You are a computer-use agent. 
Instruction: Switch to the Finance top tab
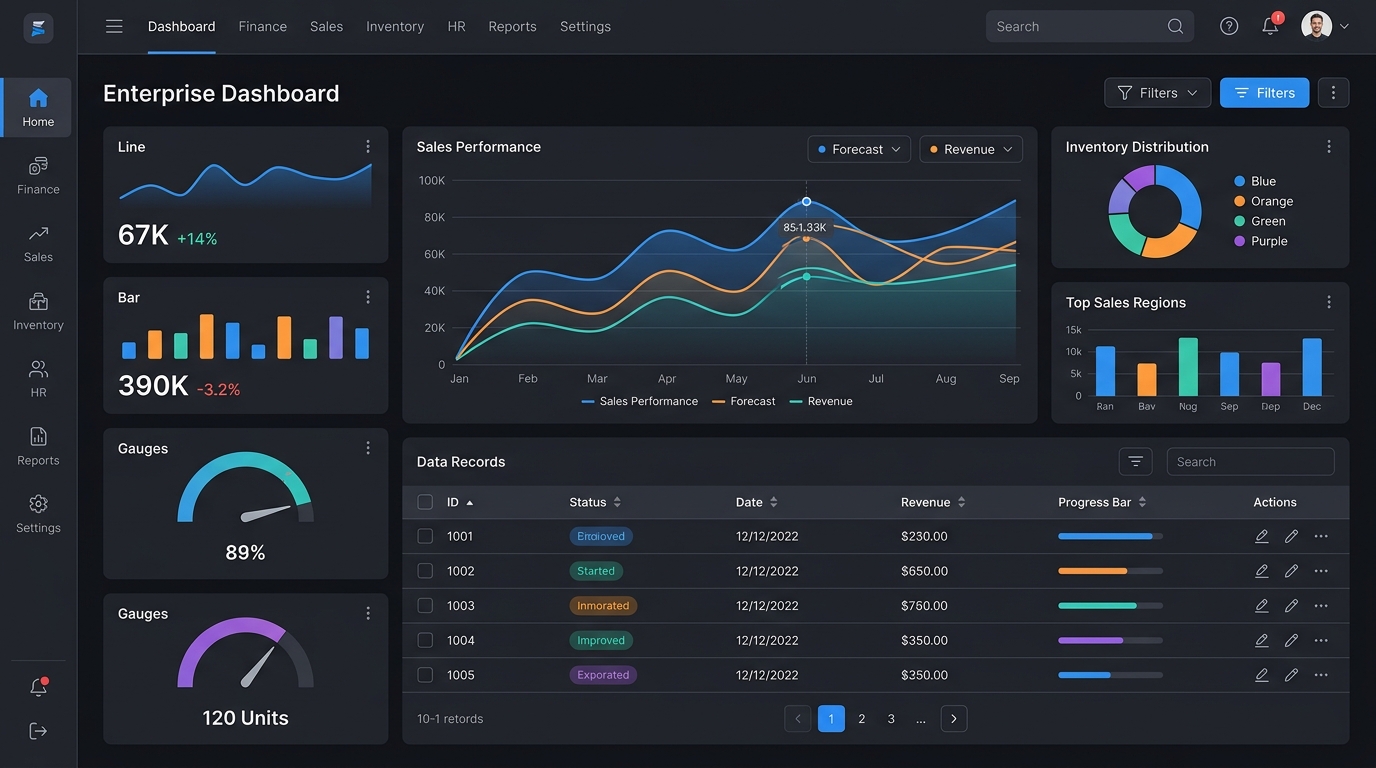click(x=263, y=27)
